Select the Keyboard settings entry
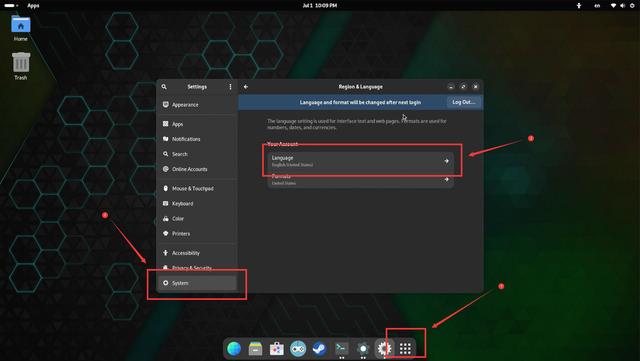This screenshot has width=640, height=361. click(197, 203)
